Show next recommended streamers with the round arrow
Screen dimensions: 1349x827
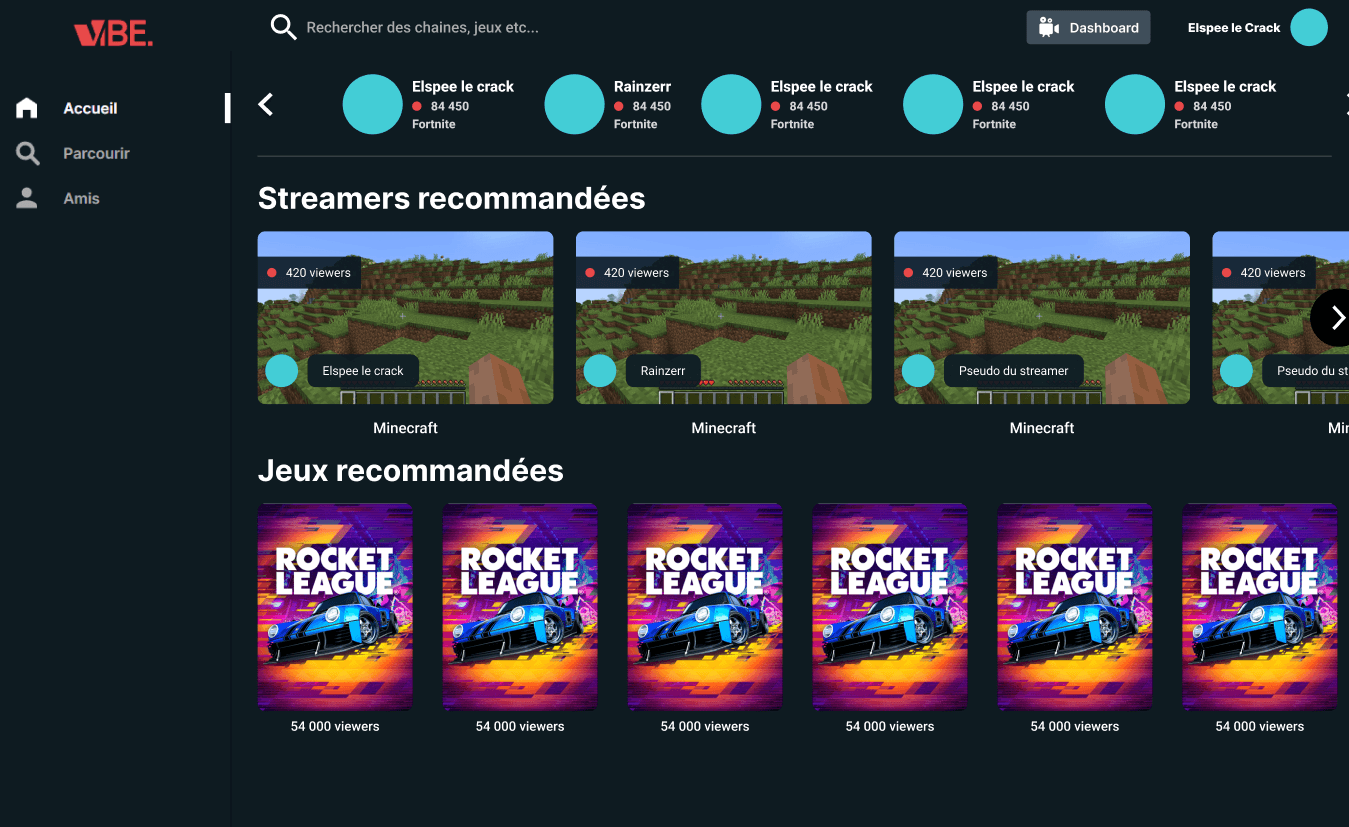[1332, 318]
